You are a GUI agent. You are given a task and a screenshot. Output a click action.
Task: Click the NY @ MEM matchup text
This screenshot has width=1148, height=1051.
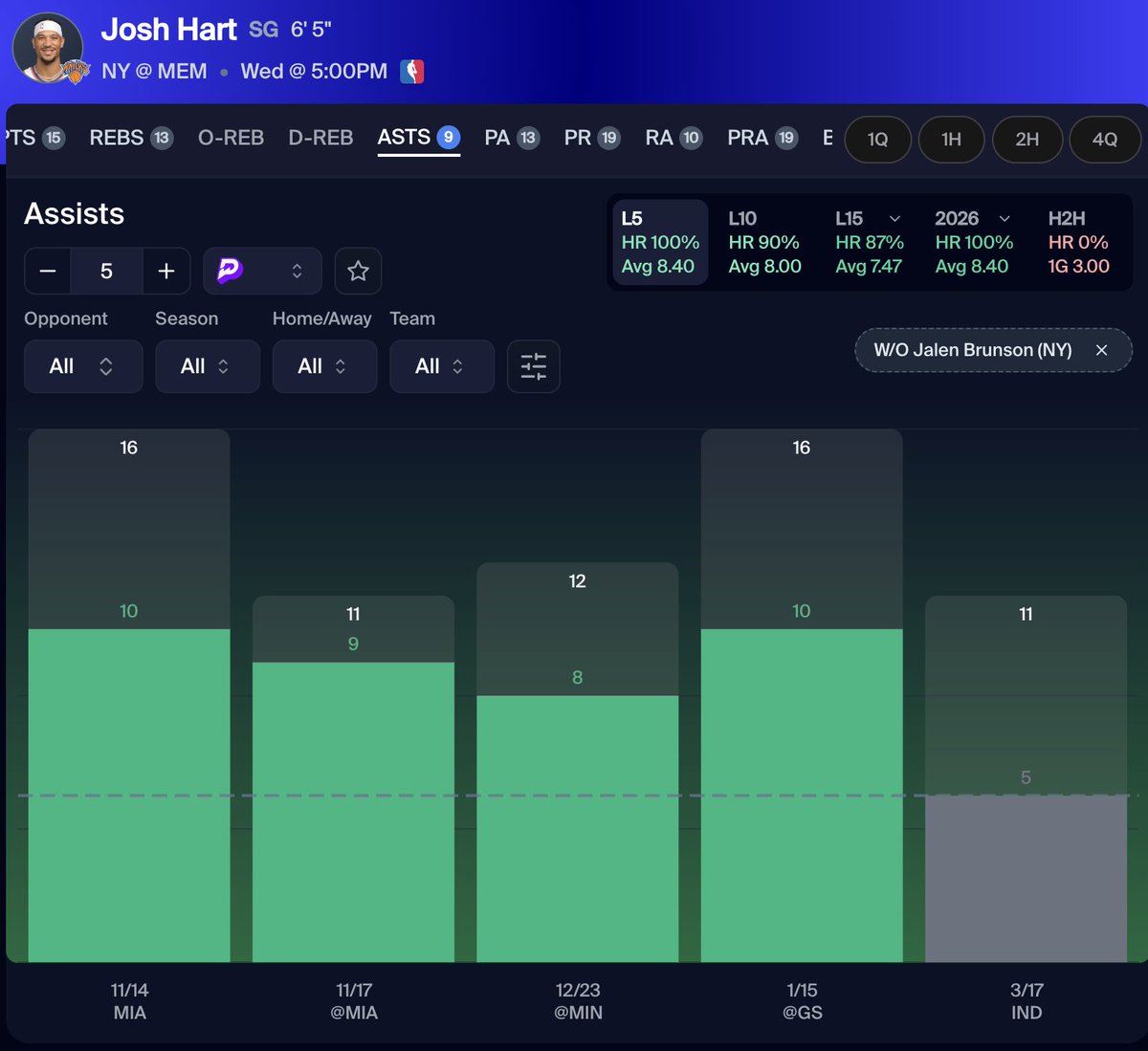coord(154,72)
